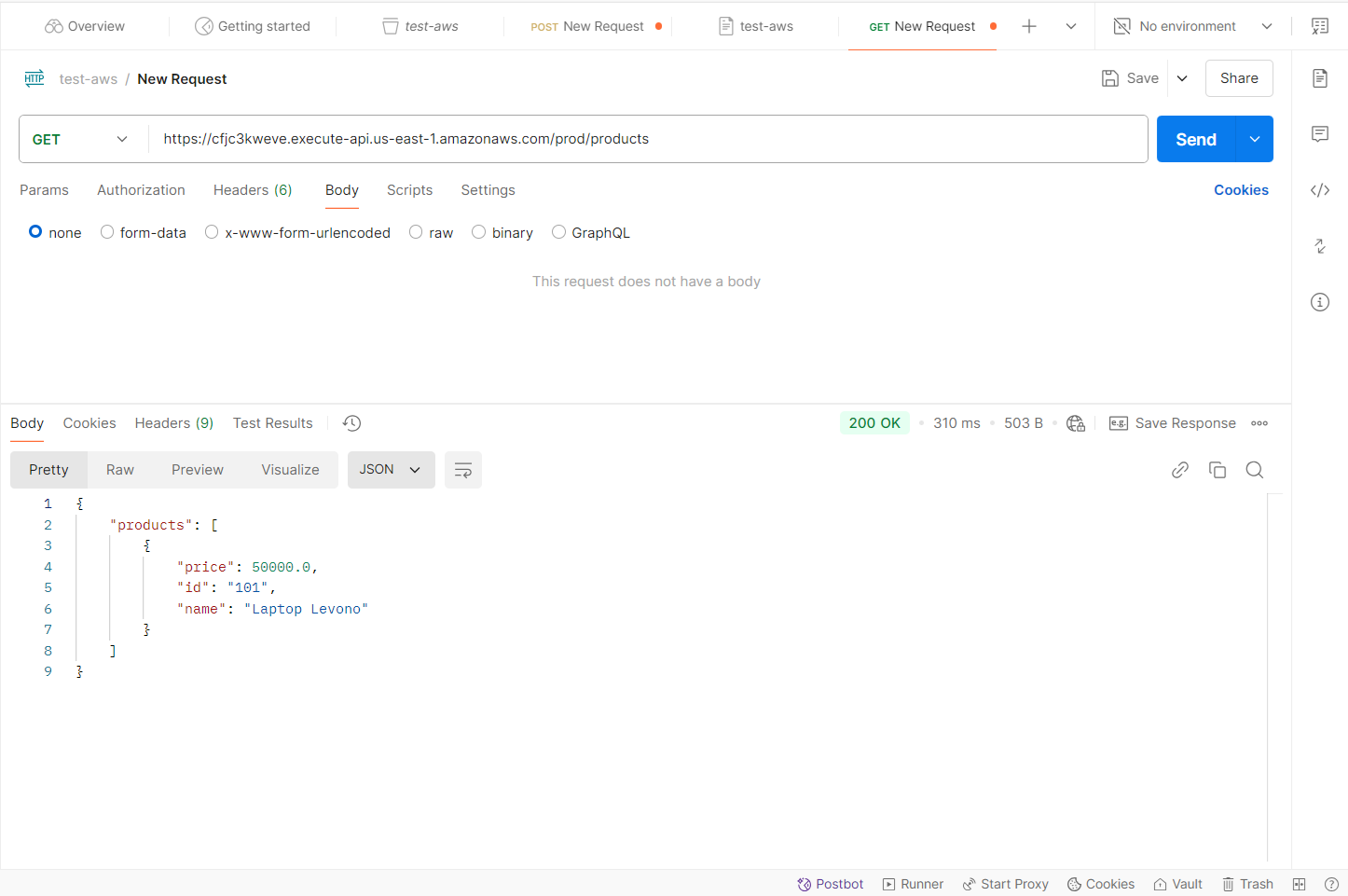The height and width of the screenshot is (896, 1348).
Task: Open the Code snippet icon
Action: pos(1319,190)
